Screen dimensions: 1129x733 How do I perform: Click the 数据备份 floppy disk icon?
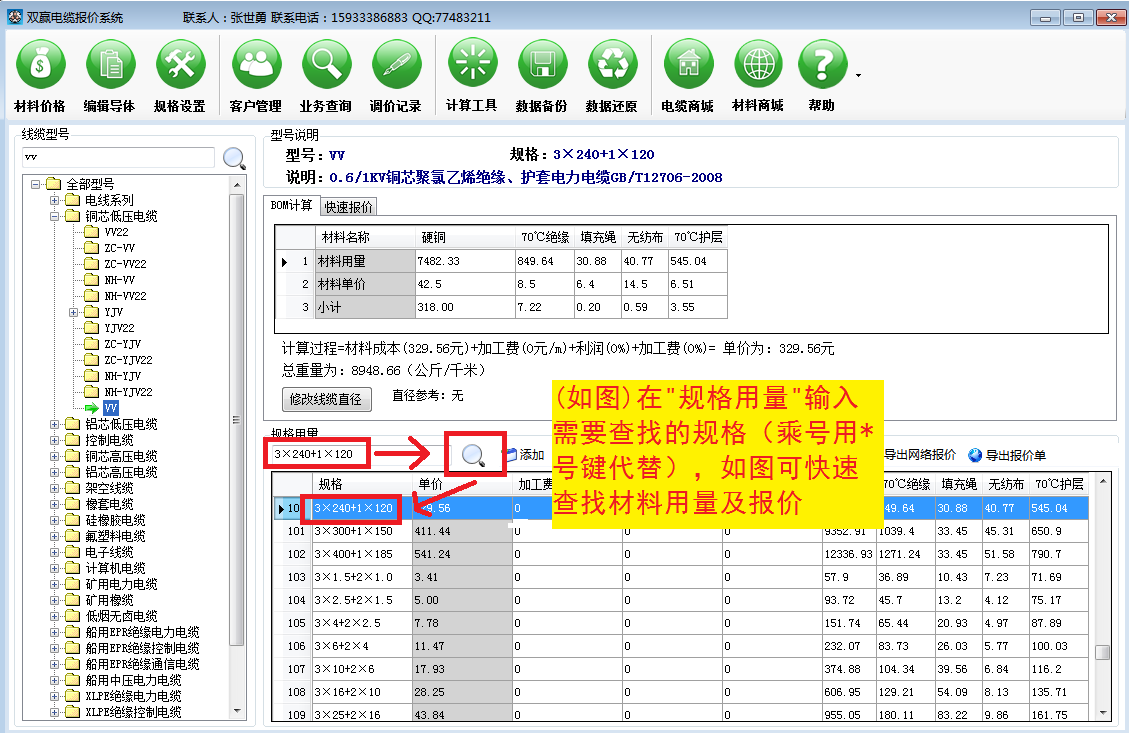pyautogui.click(x=542, y=65)
